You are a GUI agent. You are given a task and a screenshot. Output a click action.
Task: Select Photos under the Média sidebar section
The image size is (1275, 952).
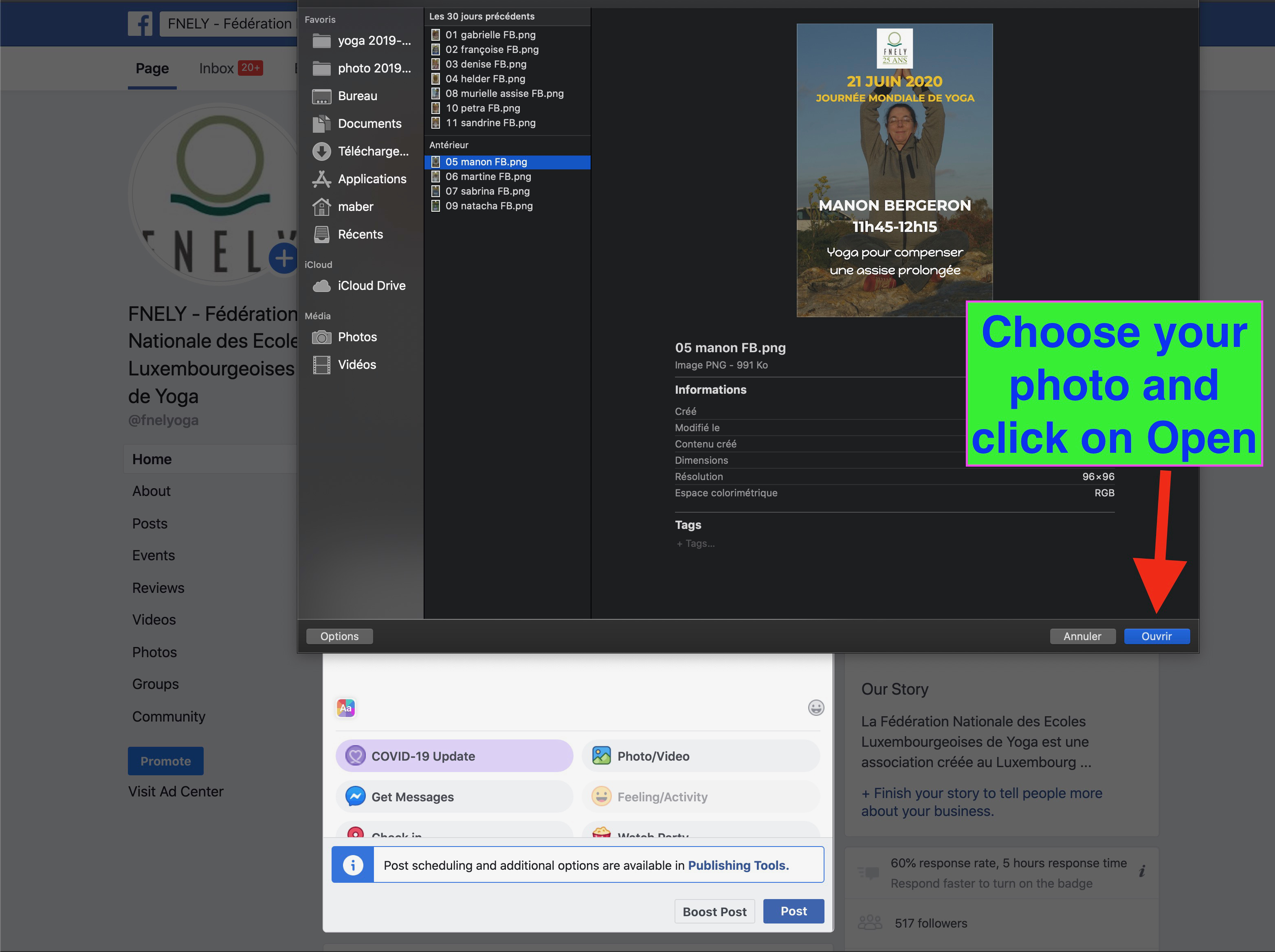pos(357,337)
